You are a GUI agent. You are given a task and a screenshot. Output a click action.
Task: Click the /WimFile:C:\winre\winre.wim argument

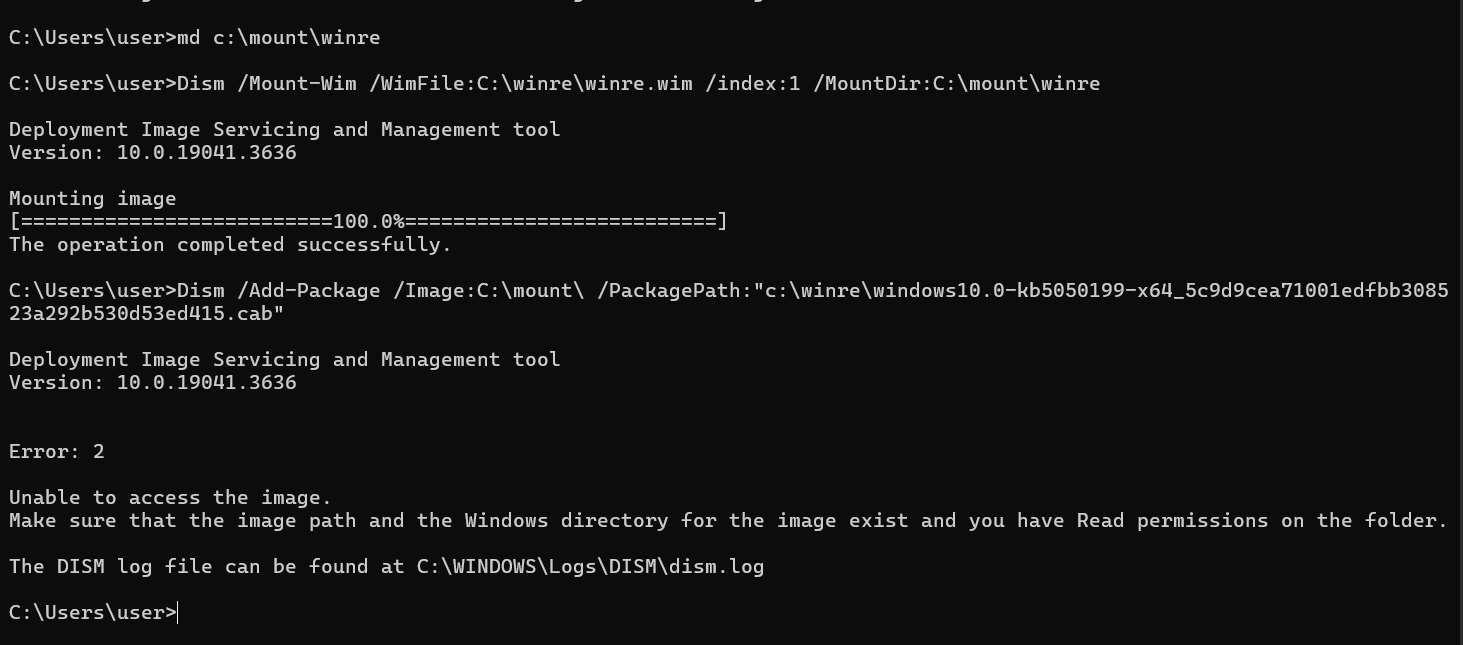[x=531, y=84]
